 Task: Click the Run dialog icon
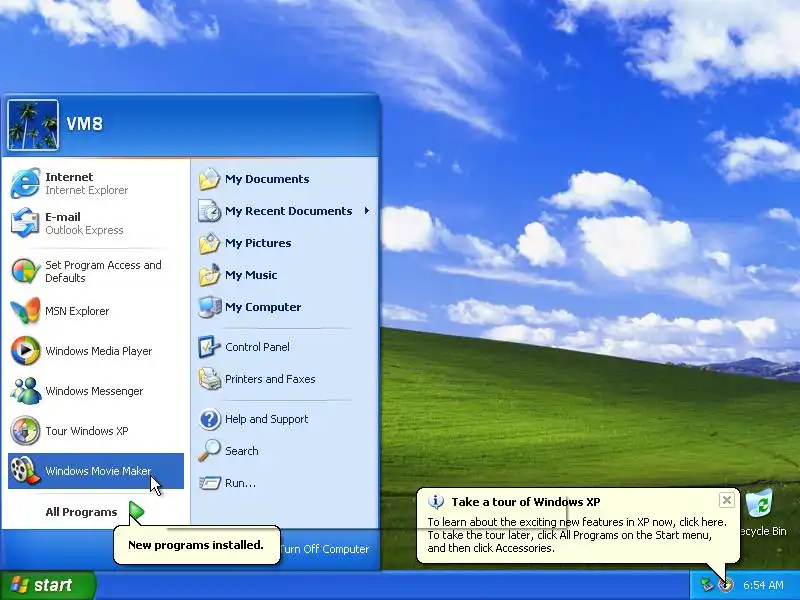click(209, 483)
